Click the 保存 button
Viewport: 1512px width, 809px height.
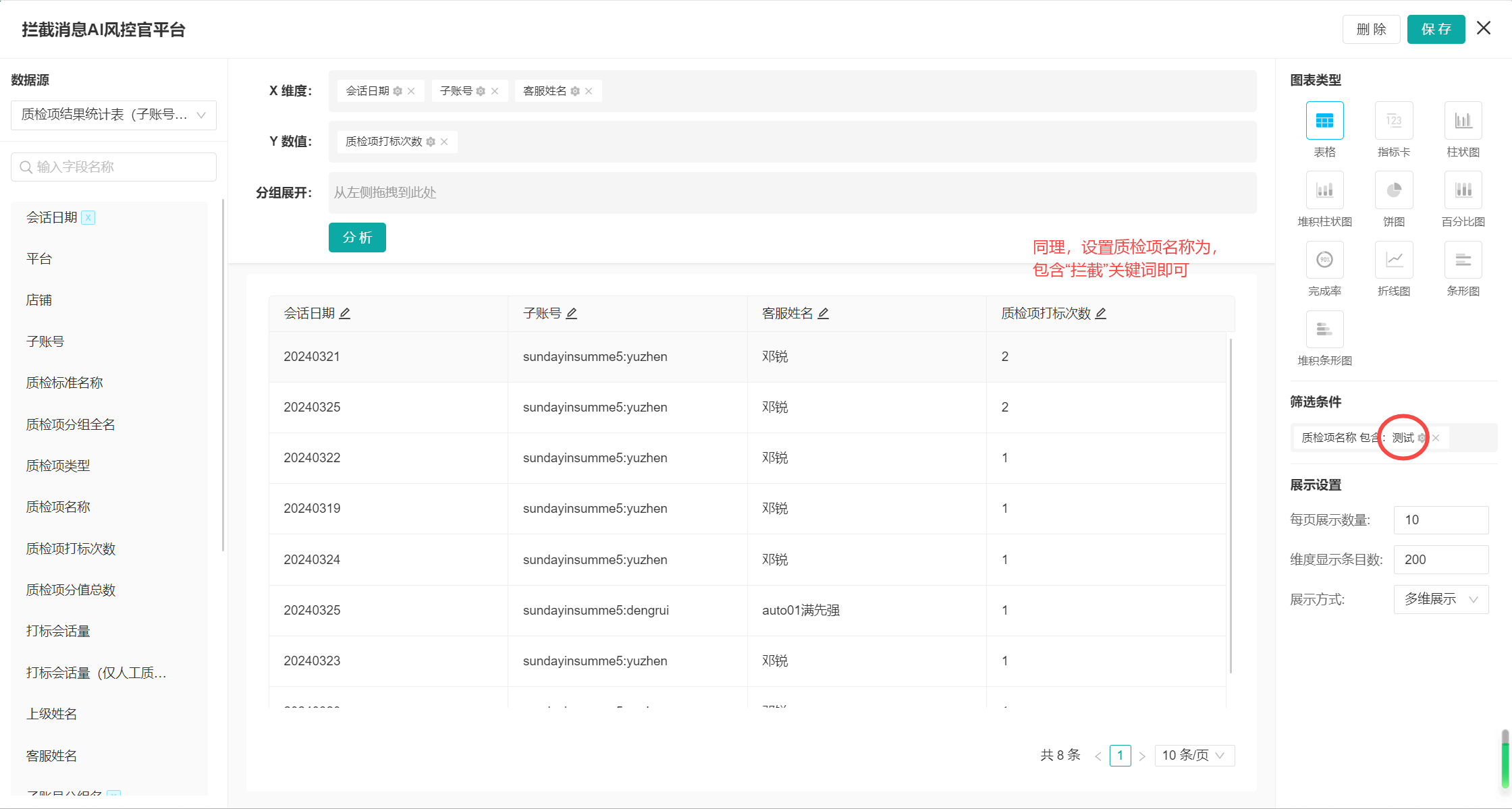(1436, 29)
